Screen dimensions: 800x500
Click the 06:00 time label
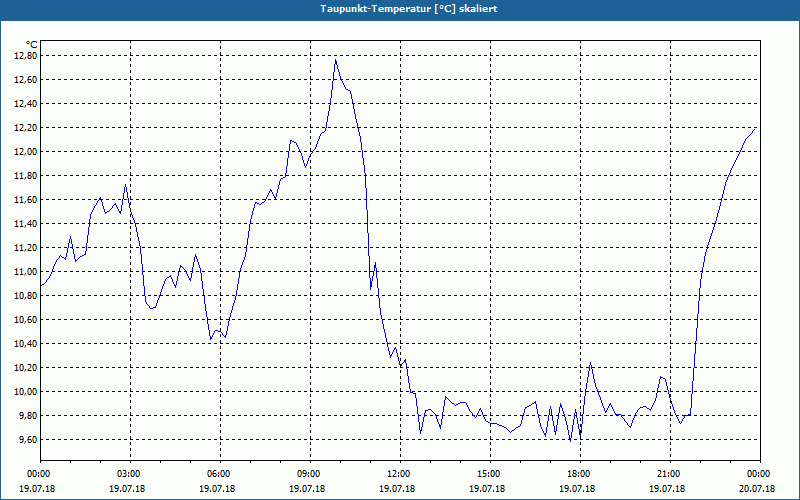220,473
